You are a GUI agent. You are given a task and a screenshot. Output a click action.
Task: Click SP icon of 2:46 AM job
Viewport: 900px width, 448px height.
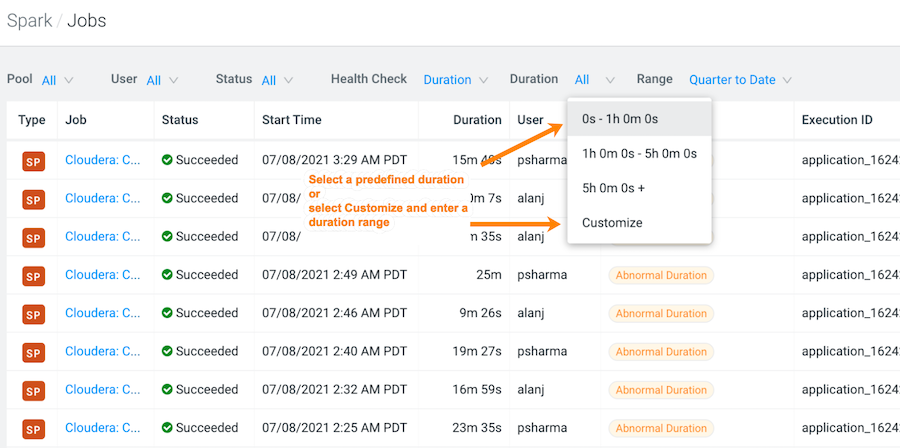(33, 314)
